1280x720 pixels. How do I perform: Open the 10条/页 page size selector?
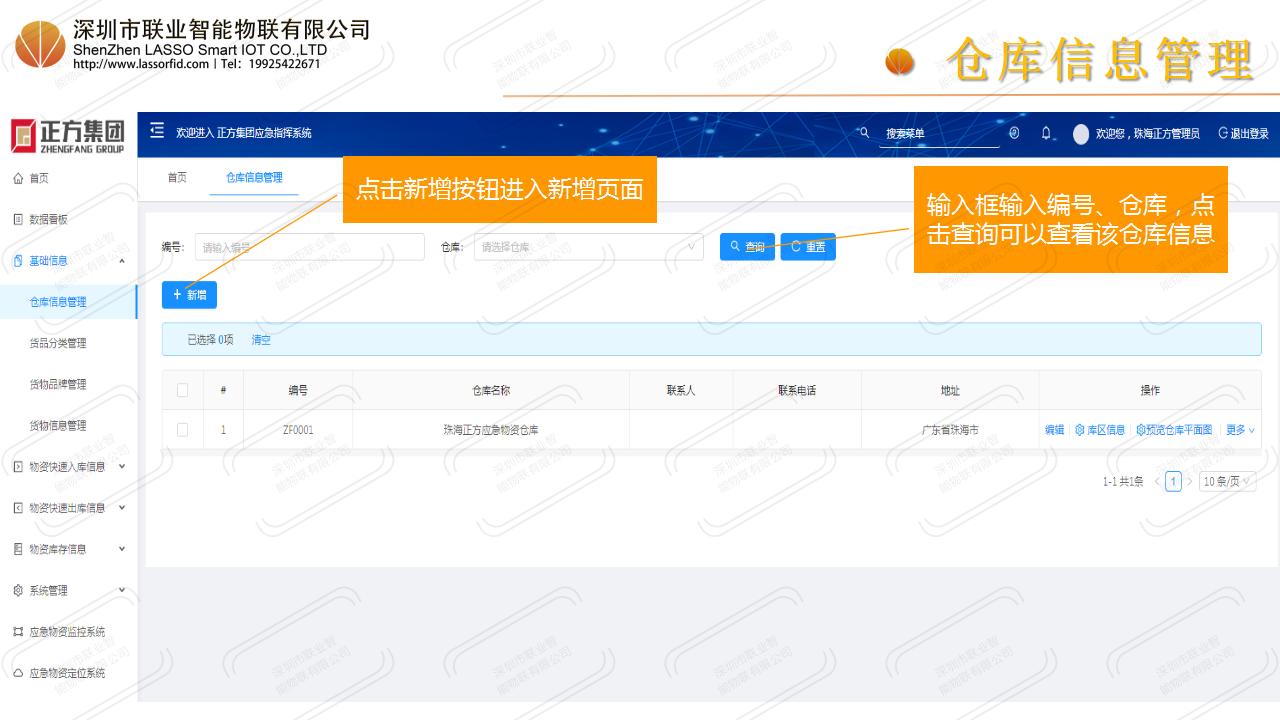pos(1227,481)
